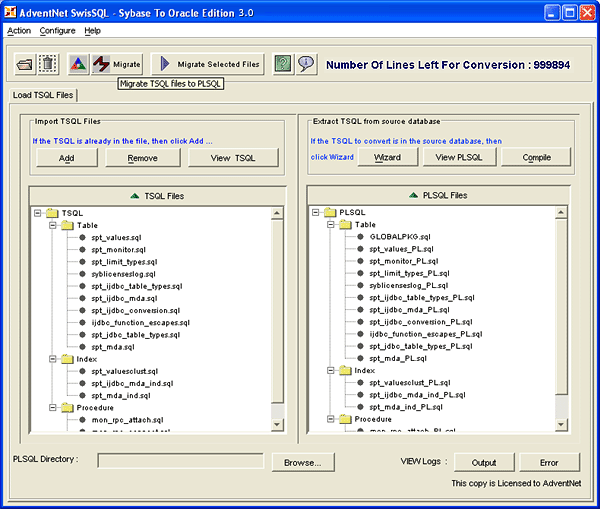
Task: Select spt_mda_PL.sql file
Action: pos(398,359)
